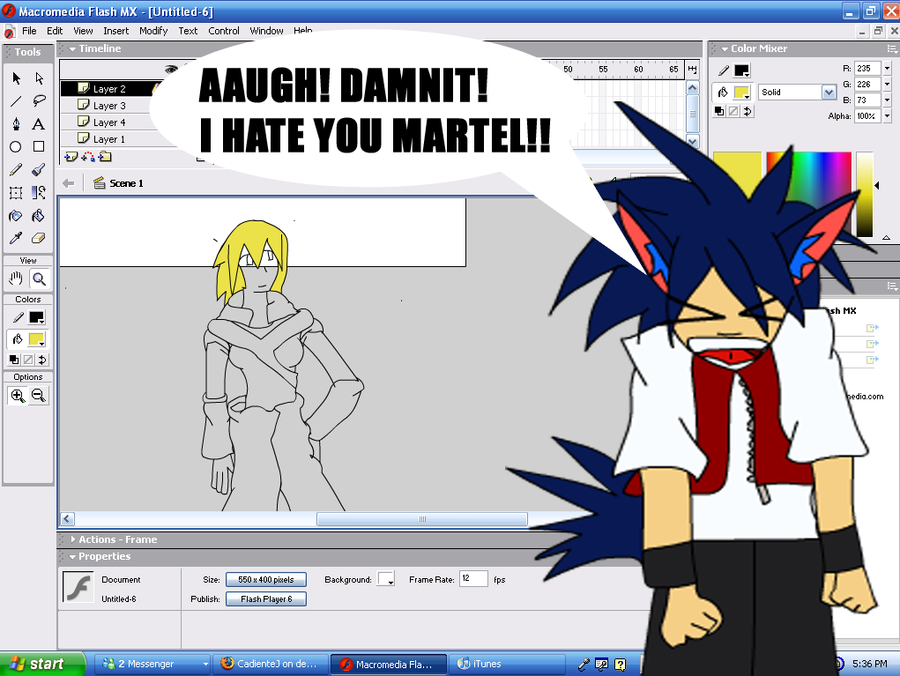Click Black and White in Color Mixer
Image resolution: width=900 pixels, height=676 pixels.
[x=719, y=111]
